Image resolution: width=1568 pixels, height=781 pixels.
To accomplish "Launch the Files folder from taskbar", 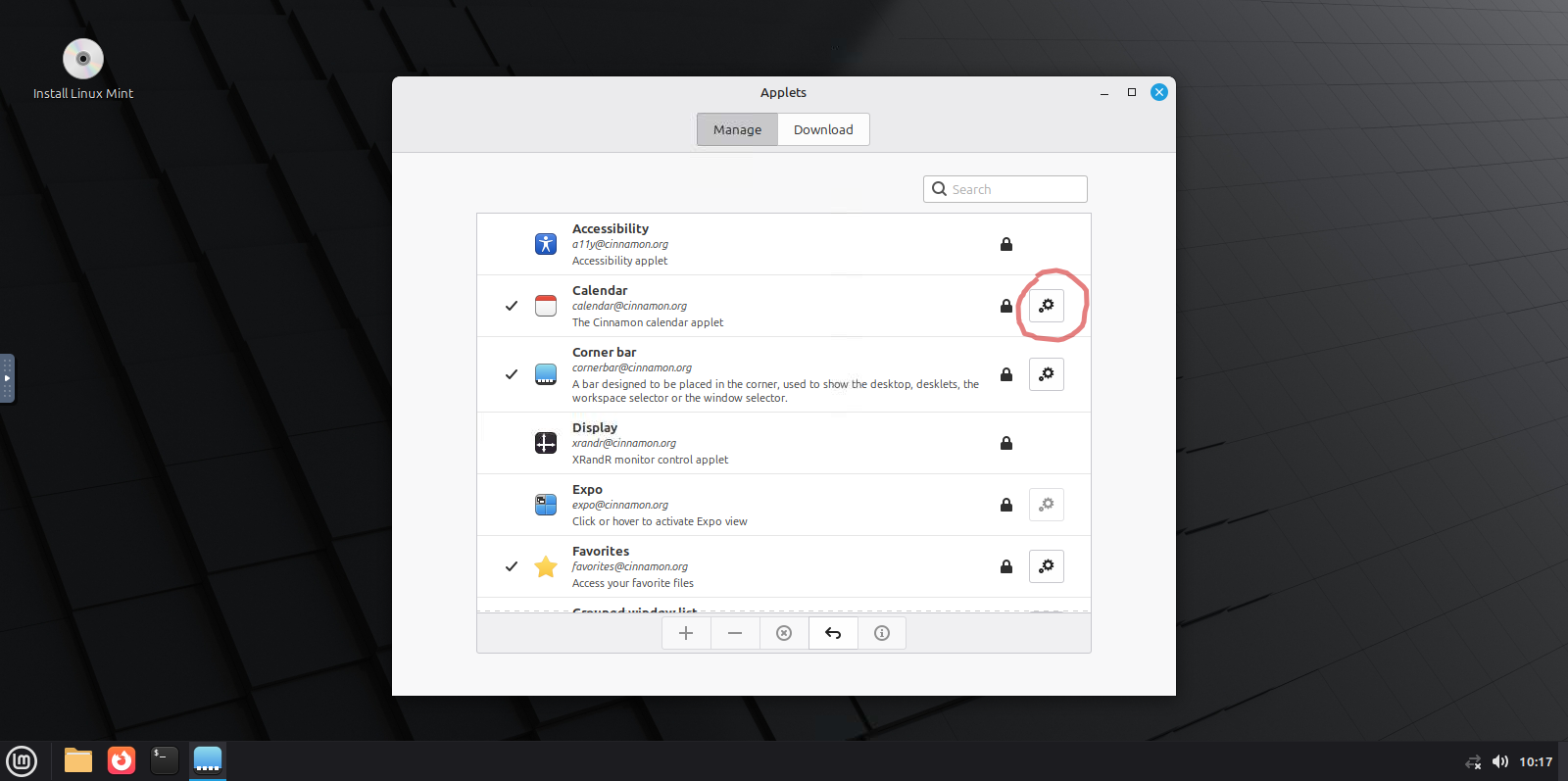I will pos(78,760).
